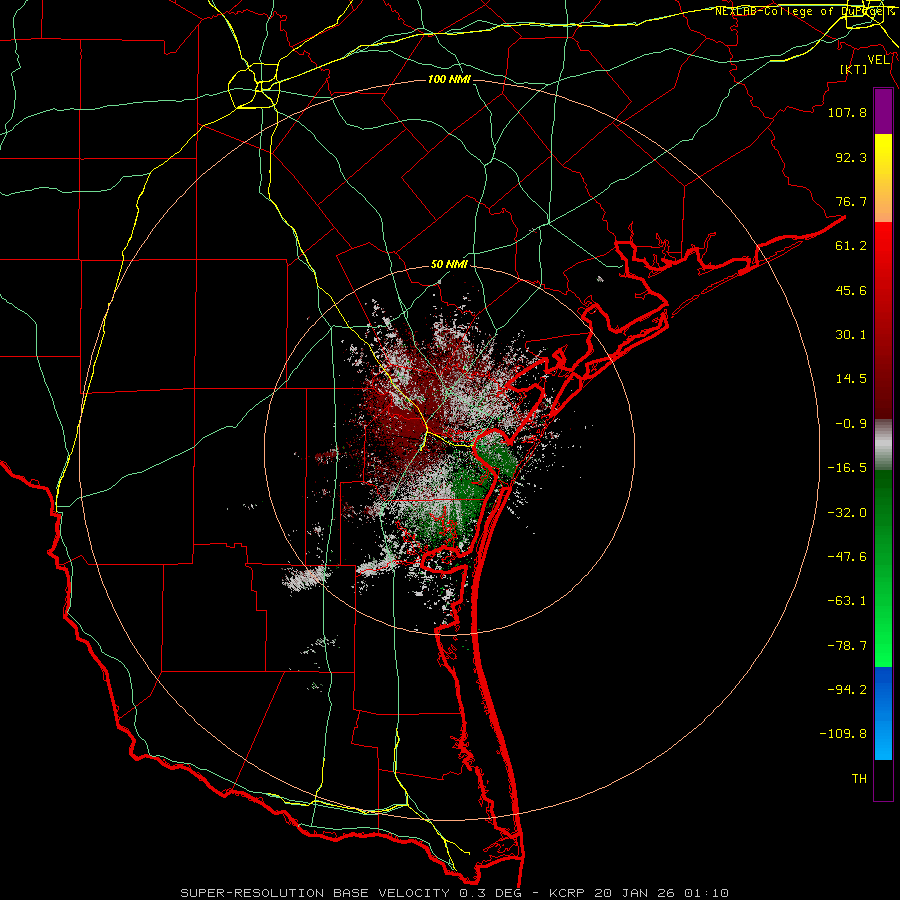Click the -78.7 velocity scale value
The image size is (900, 900).
[847, 646]
